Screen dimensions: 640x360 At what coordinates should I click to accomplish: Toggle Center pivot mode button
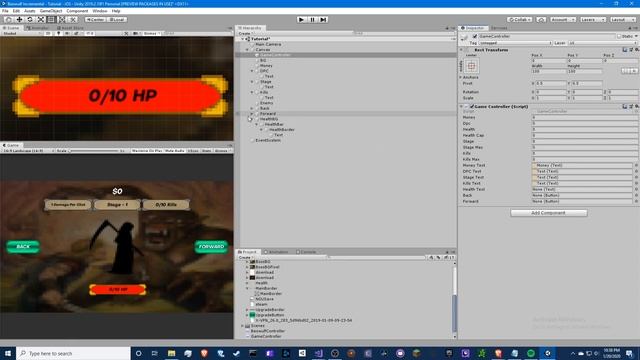click(95, 20)
